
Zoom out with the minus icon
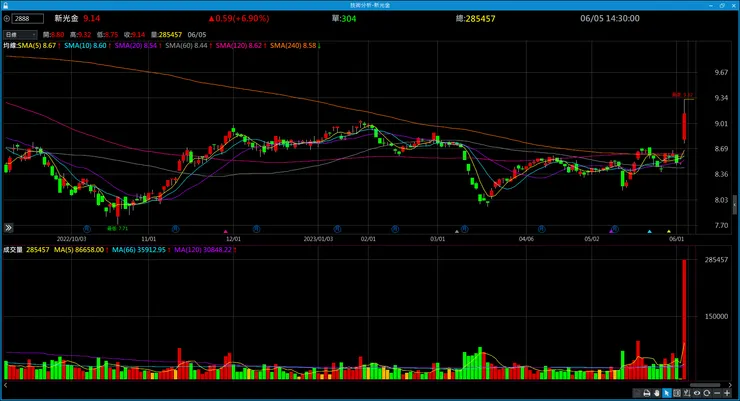(x=717, y=393)
